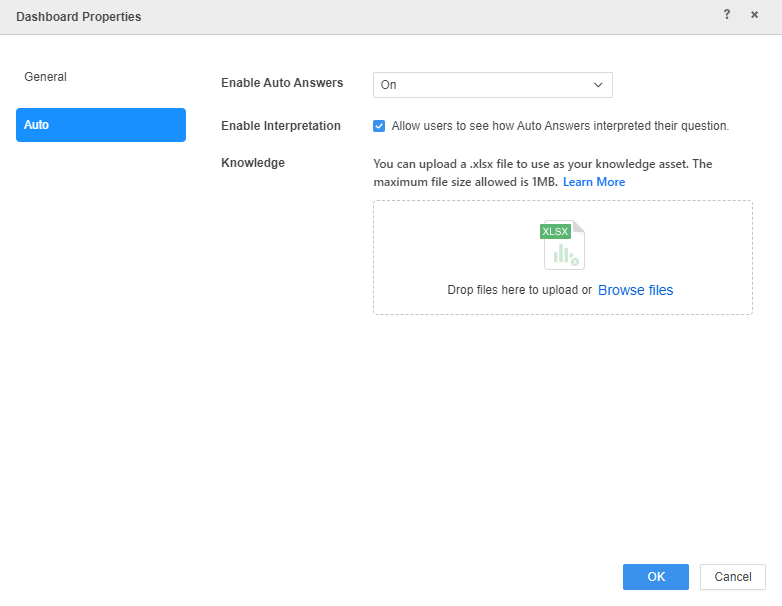Click the help question mark icon
The width and height of the screenshot is (782, 606).
(x=727, y=15)
